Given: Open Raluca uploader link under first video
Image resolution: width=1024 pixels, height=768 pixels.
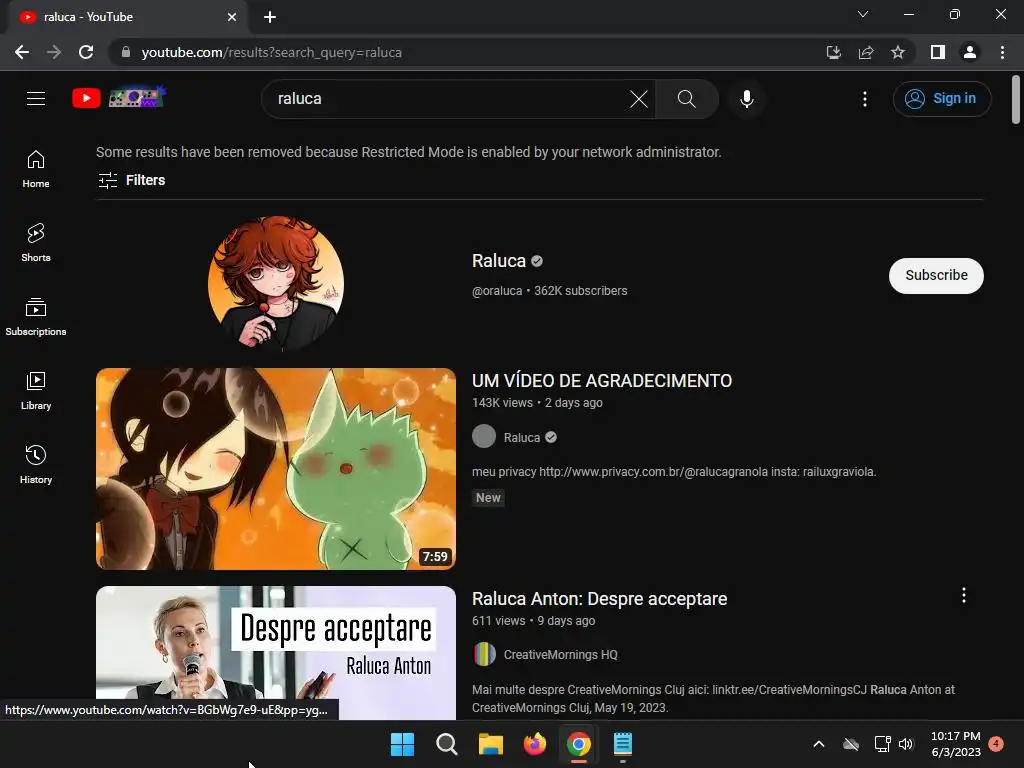Looking at the screenshot, I should pyautogui.click(x=522, y=438).
